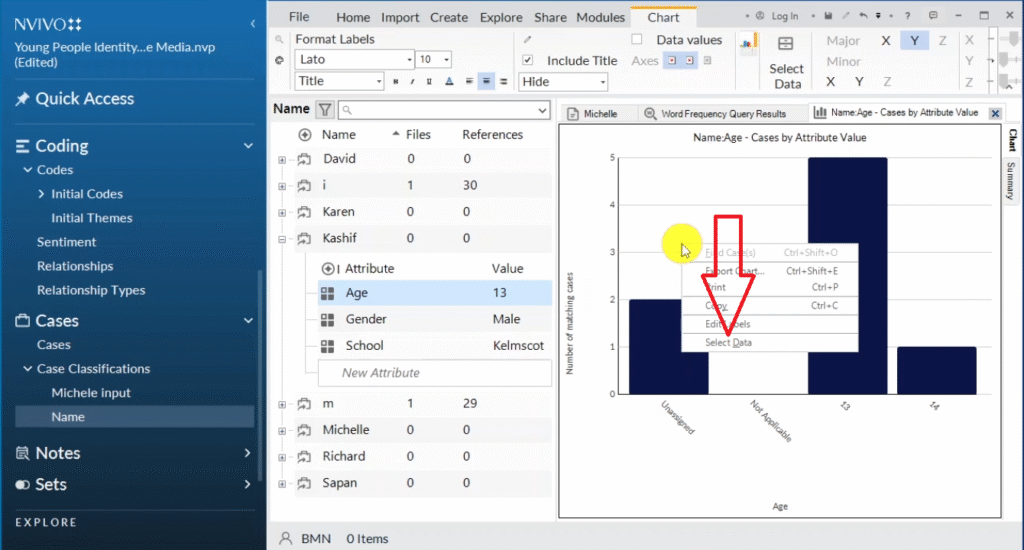
Task: Click the Quick Access pin icon
Action: [x=22, y=99]
